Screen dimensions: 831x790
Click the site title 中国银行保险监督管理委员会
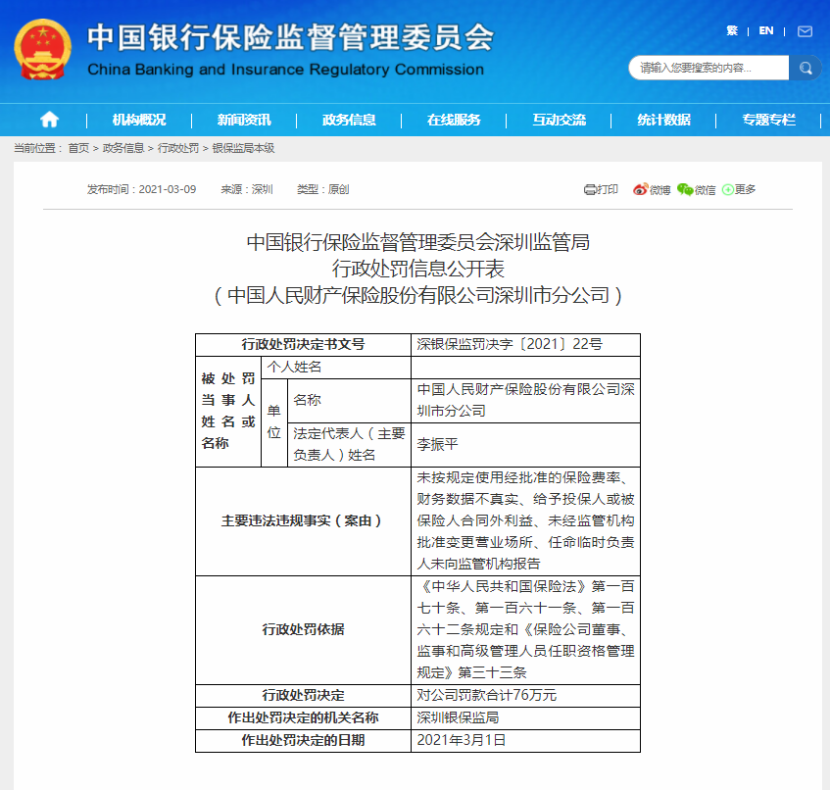[x=290, y=37]
